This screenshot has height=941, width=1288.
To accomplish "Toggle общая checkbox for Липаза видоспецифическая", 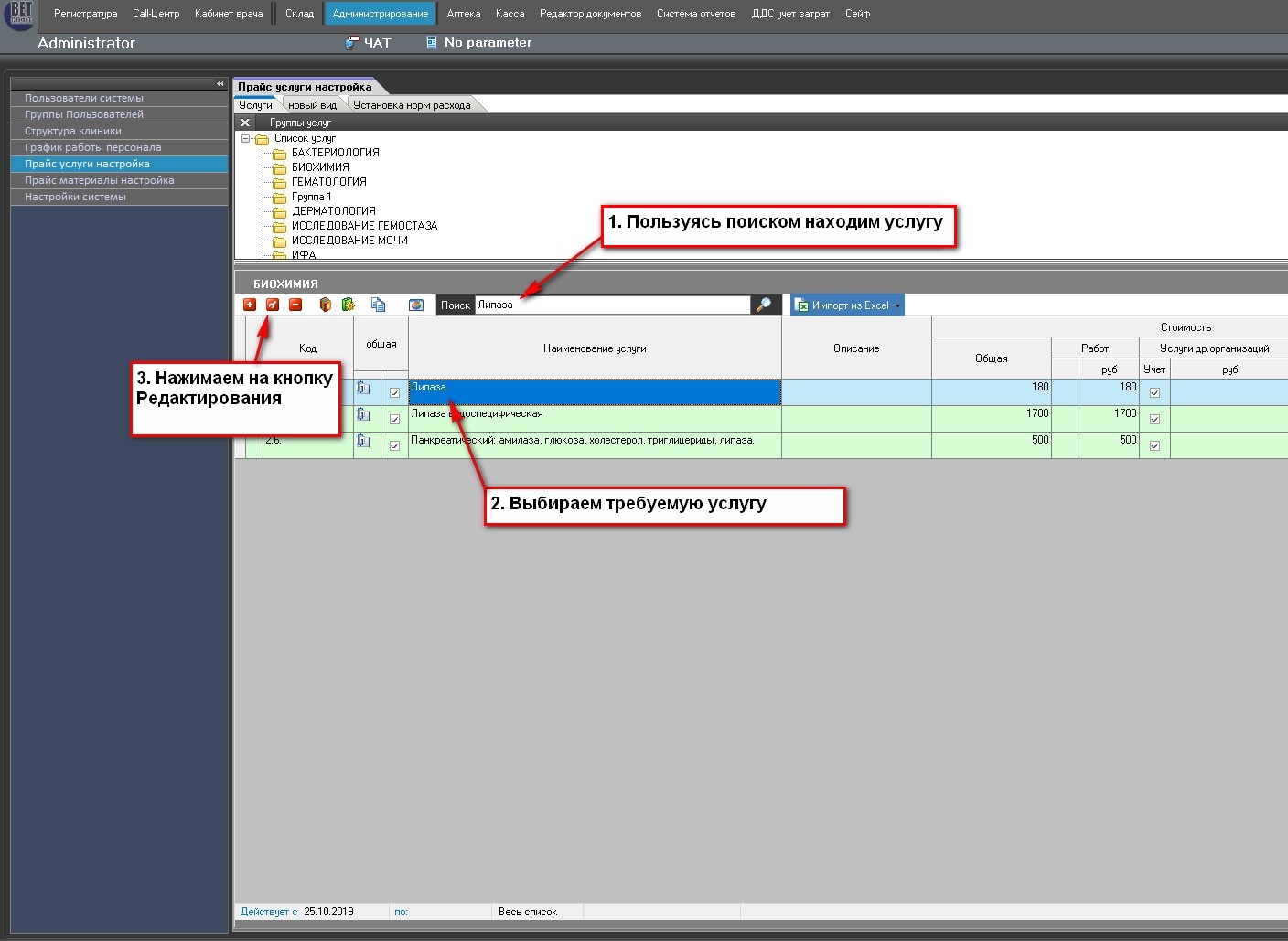I will point(394,419).
